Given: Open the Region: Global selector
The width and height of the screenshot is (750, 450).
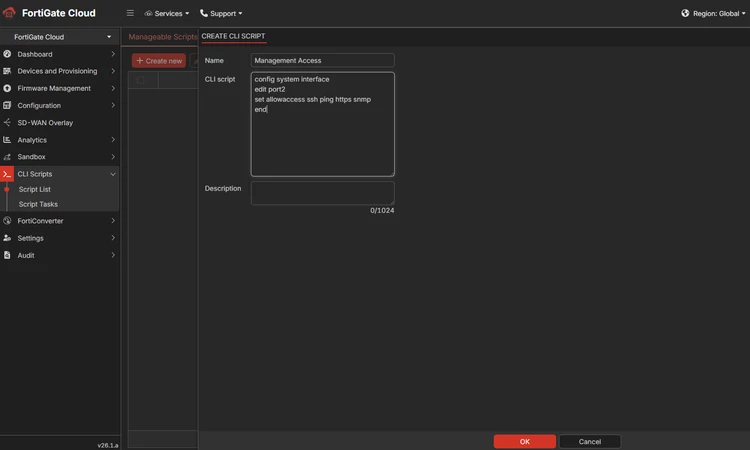Looking at the screenshot, I should tap(713, 13).
